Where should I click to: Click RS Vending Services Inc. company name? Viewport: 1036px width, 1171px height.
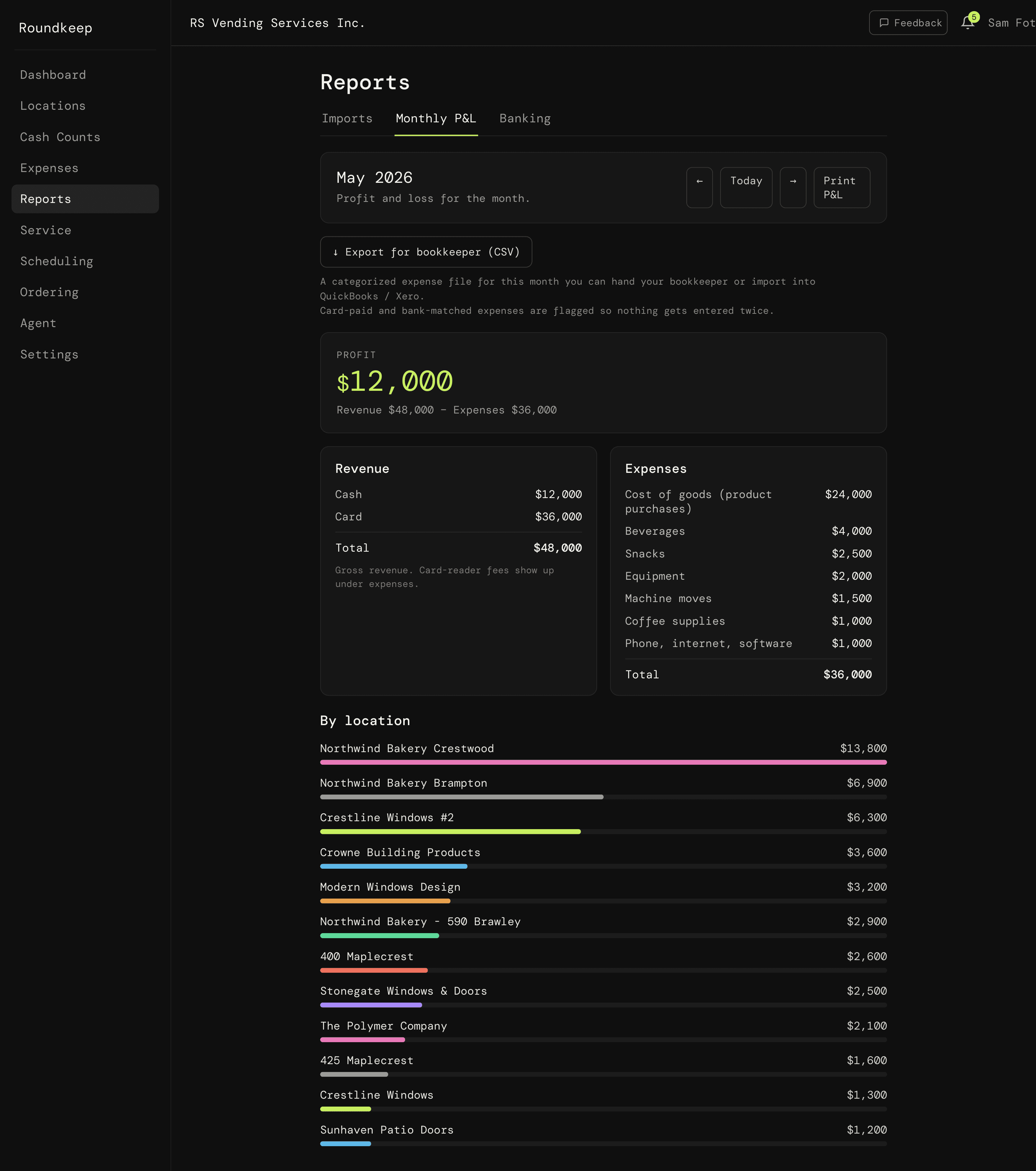click(278, 23)
